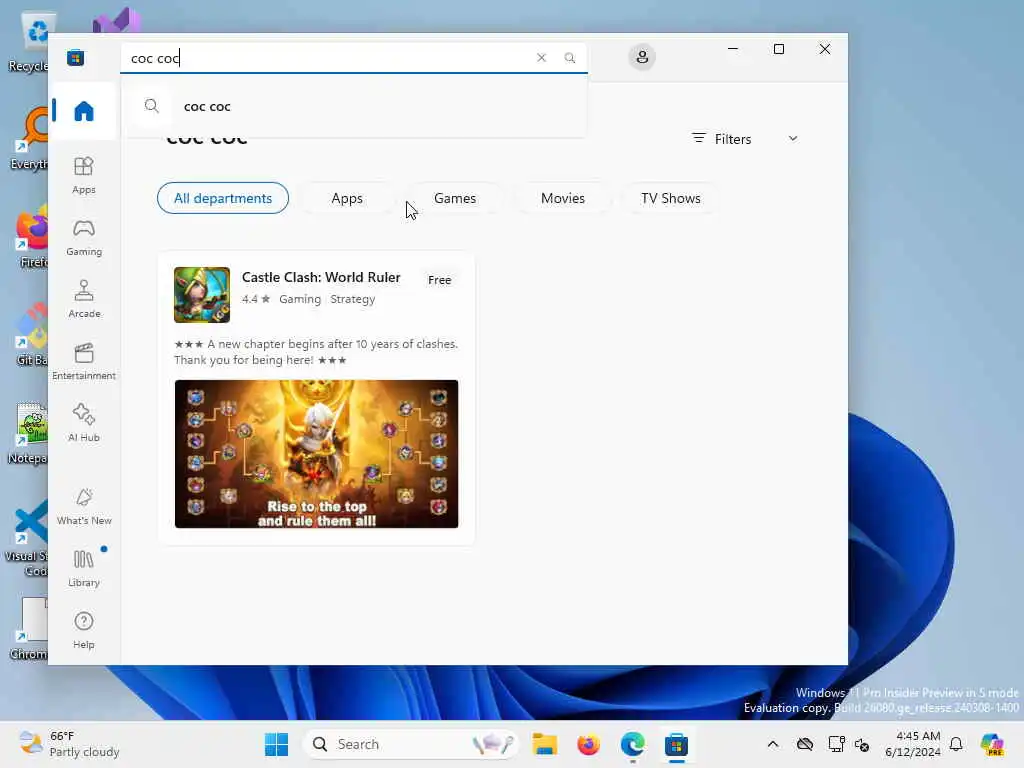Expand the Filters dropdown
Image resolution: width=1024 pixels, height=768 pixels.
point(744,138)
